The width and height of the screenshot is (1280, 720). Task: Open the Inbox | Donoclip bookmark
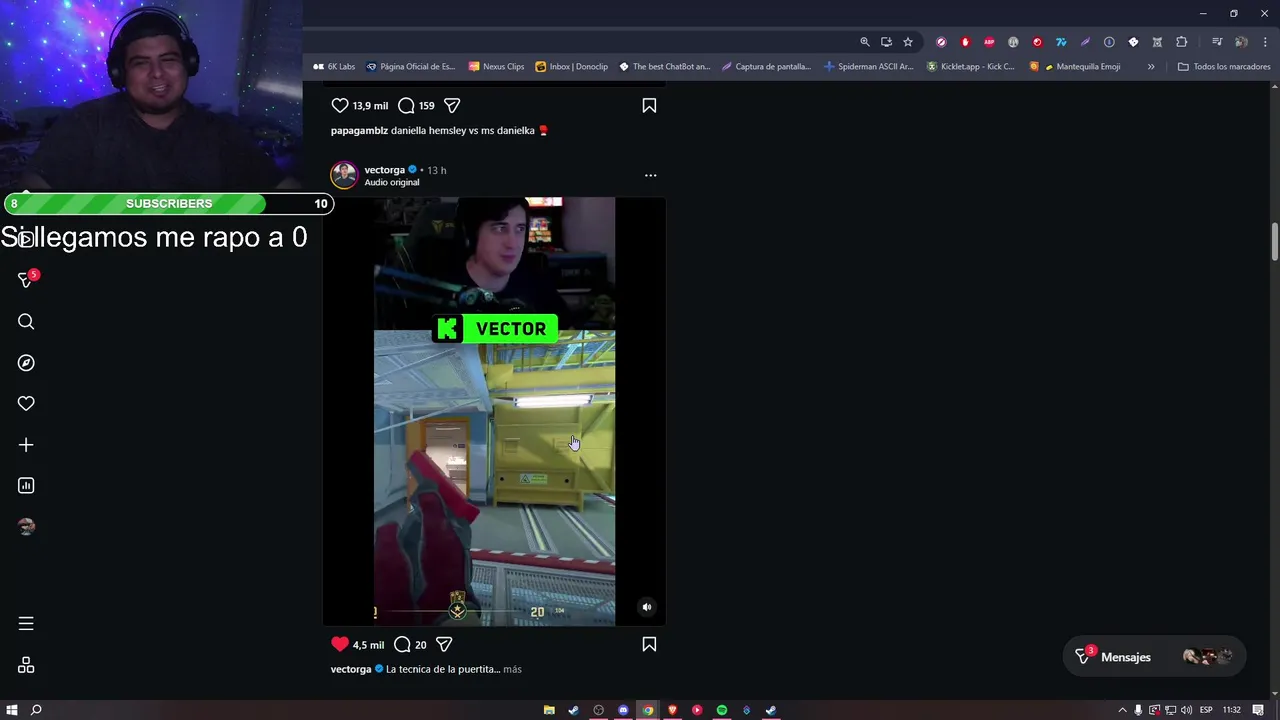pos(572,66)
